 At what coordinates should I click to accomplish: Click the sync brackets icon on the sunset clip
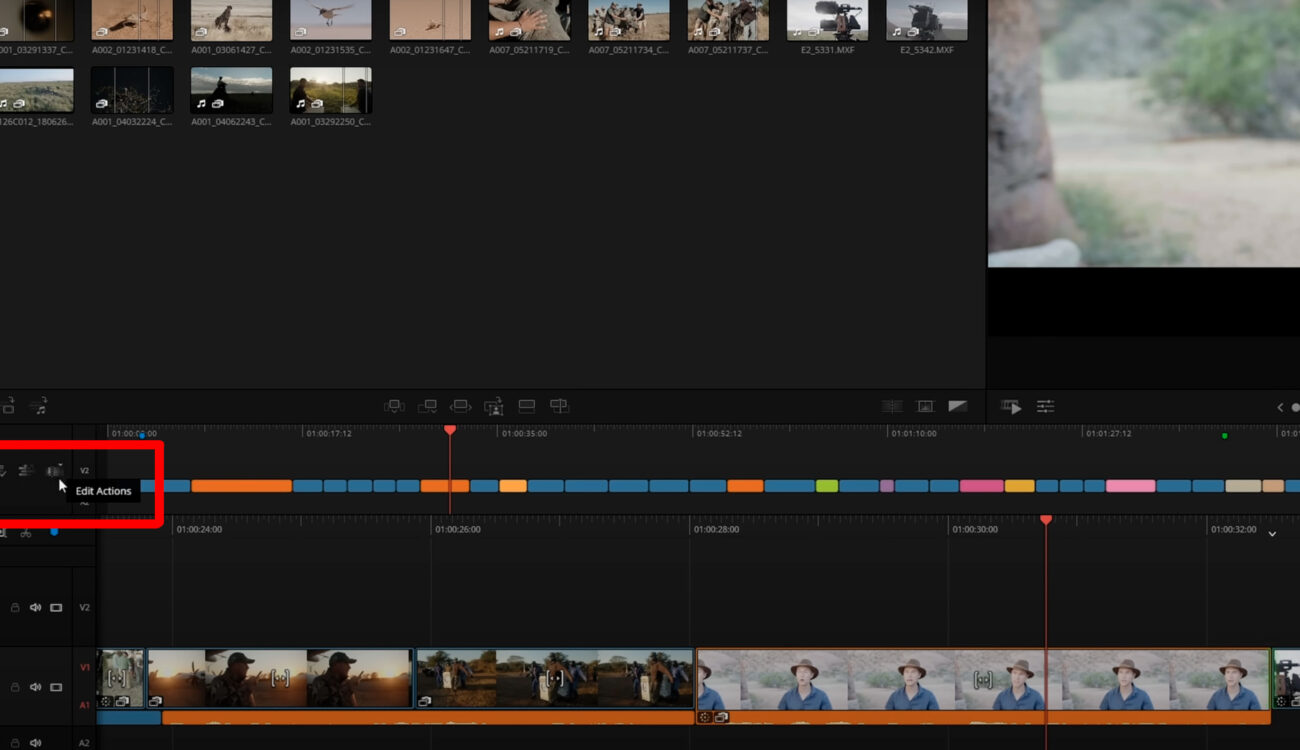click(x=279, y=678)
